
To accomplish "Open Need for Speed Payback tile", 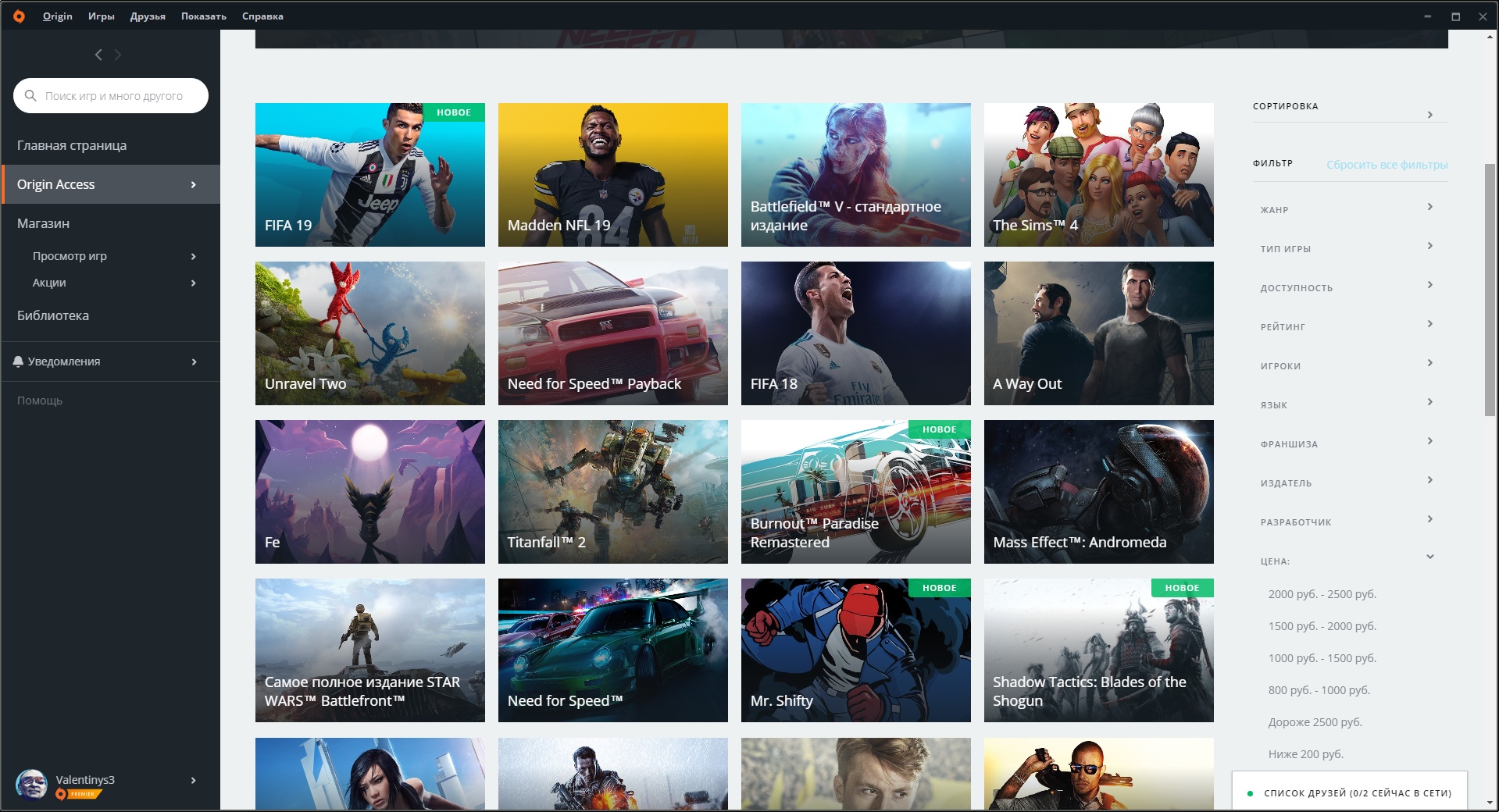I will click(612, 333).
